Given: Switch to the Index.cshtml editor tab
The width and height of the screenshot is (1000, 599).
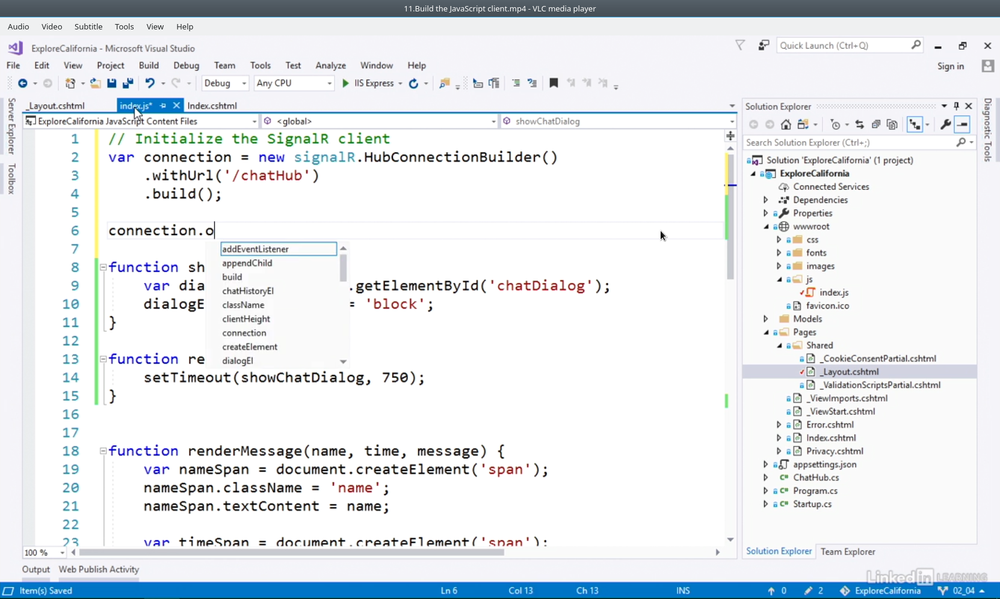Looking at the screenshot, I should coord(212,106).
